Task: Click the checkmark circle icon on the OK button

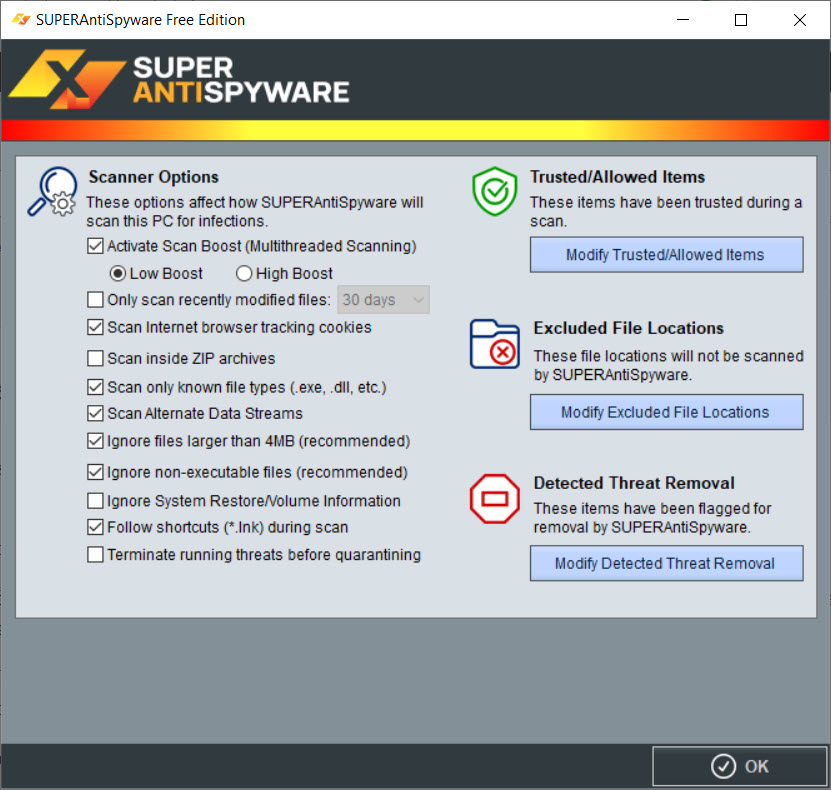Action: 723,766
